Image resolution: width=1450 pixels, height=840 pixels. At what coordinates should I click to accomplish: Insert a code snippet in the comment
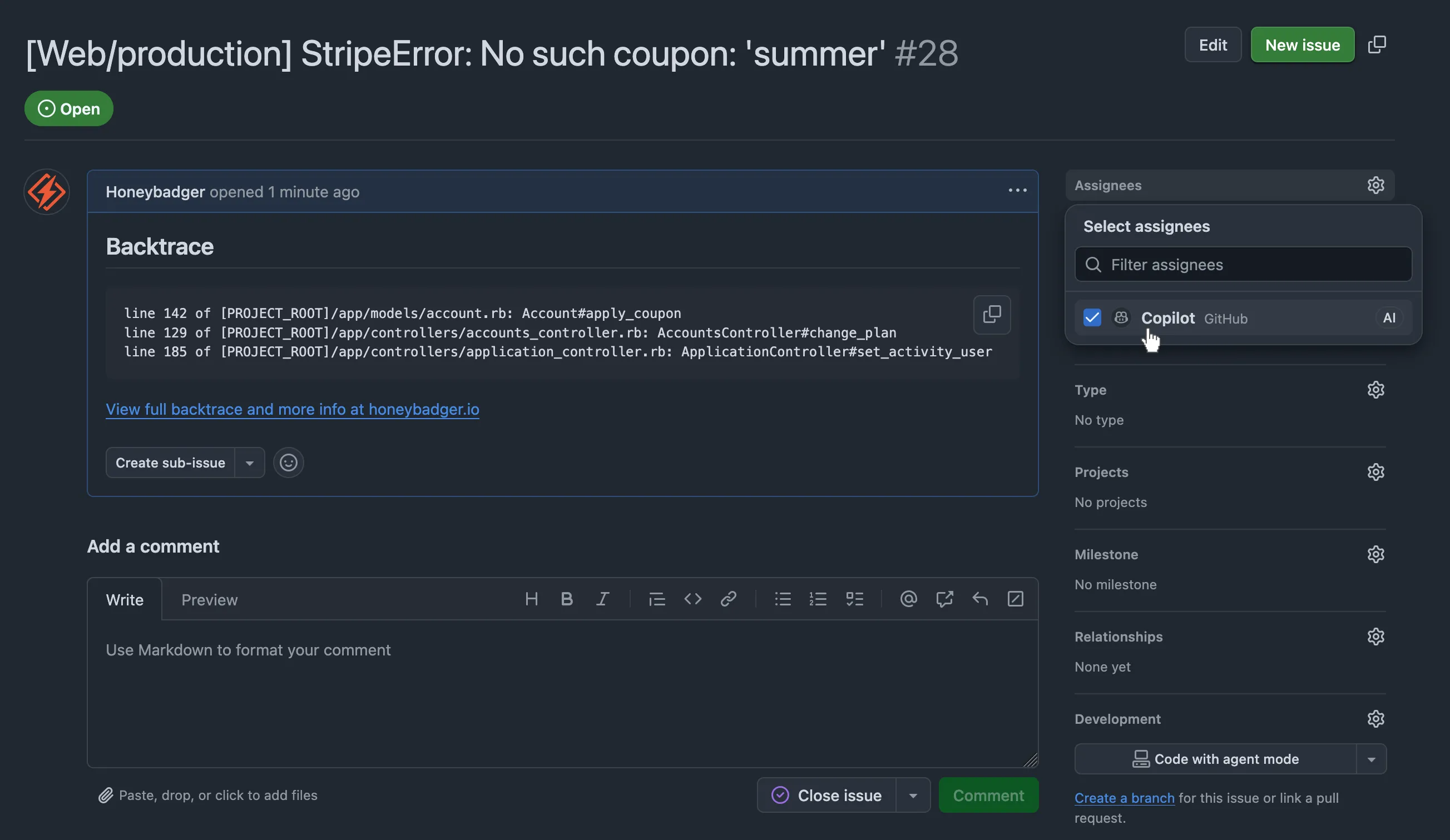click(693, 599)
